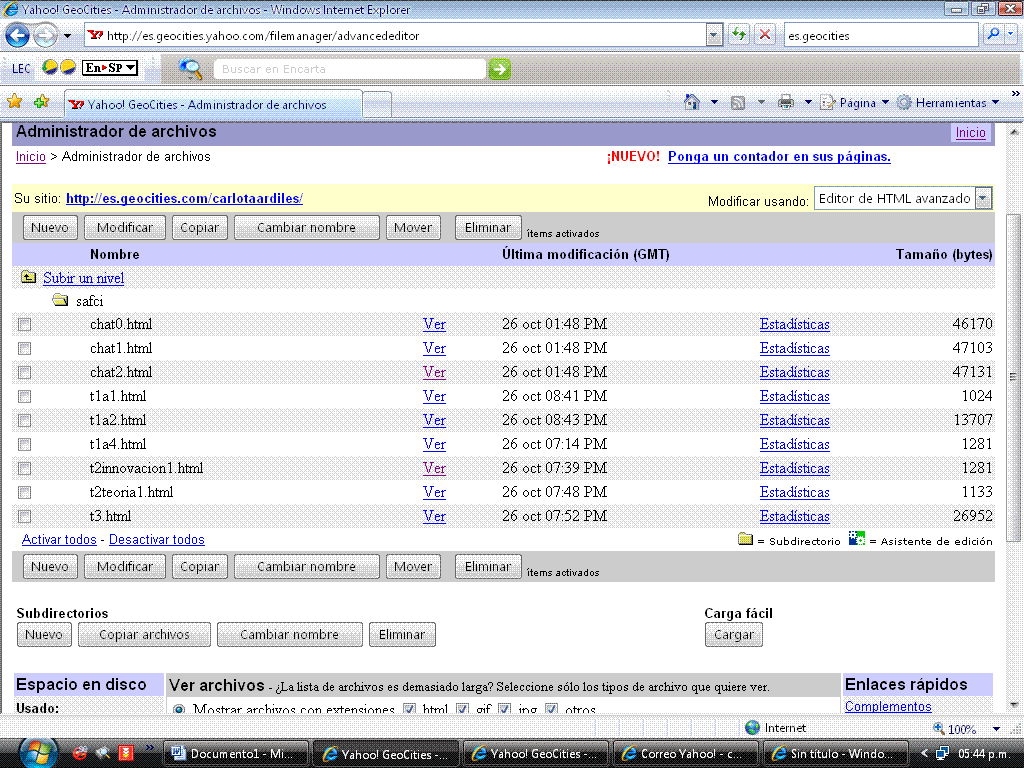Open the dropdown arrow next to Home icon
The image size is (1024, 768).
[x=714, y=103]
